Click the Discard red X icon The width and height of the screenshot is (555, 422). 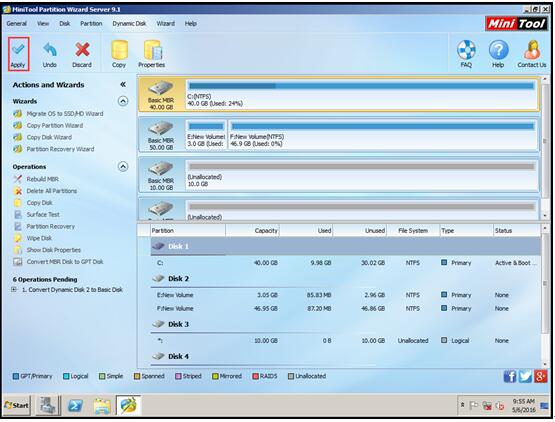(x=82, y=50)
